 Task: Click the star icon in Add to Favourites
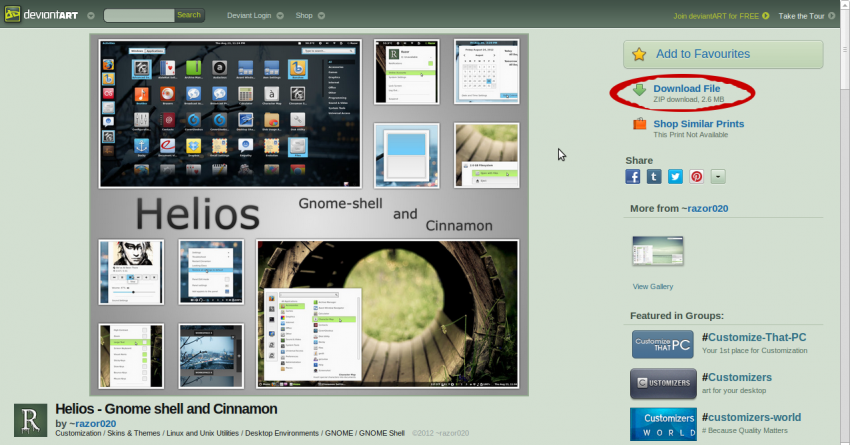[x=639, y=54]
